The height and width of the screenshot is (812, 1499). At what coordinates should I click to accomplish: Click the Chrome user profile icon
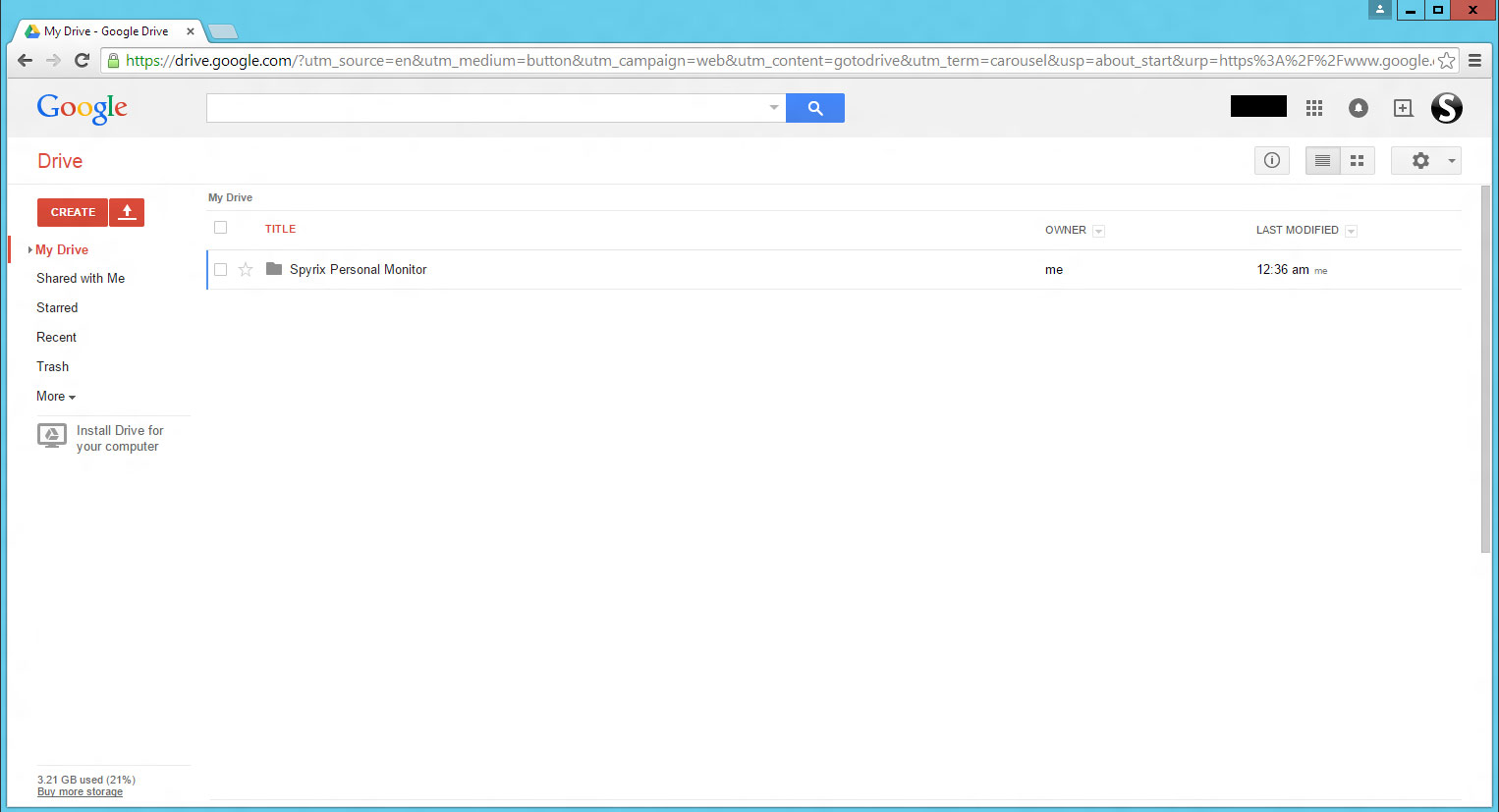click(1380, 9)
